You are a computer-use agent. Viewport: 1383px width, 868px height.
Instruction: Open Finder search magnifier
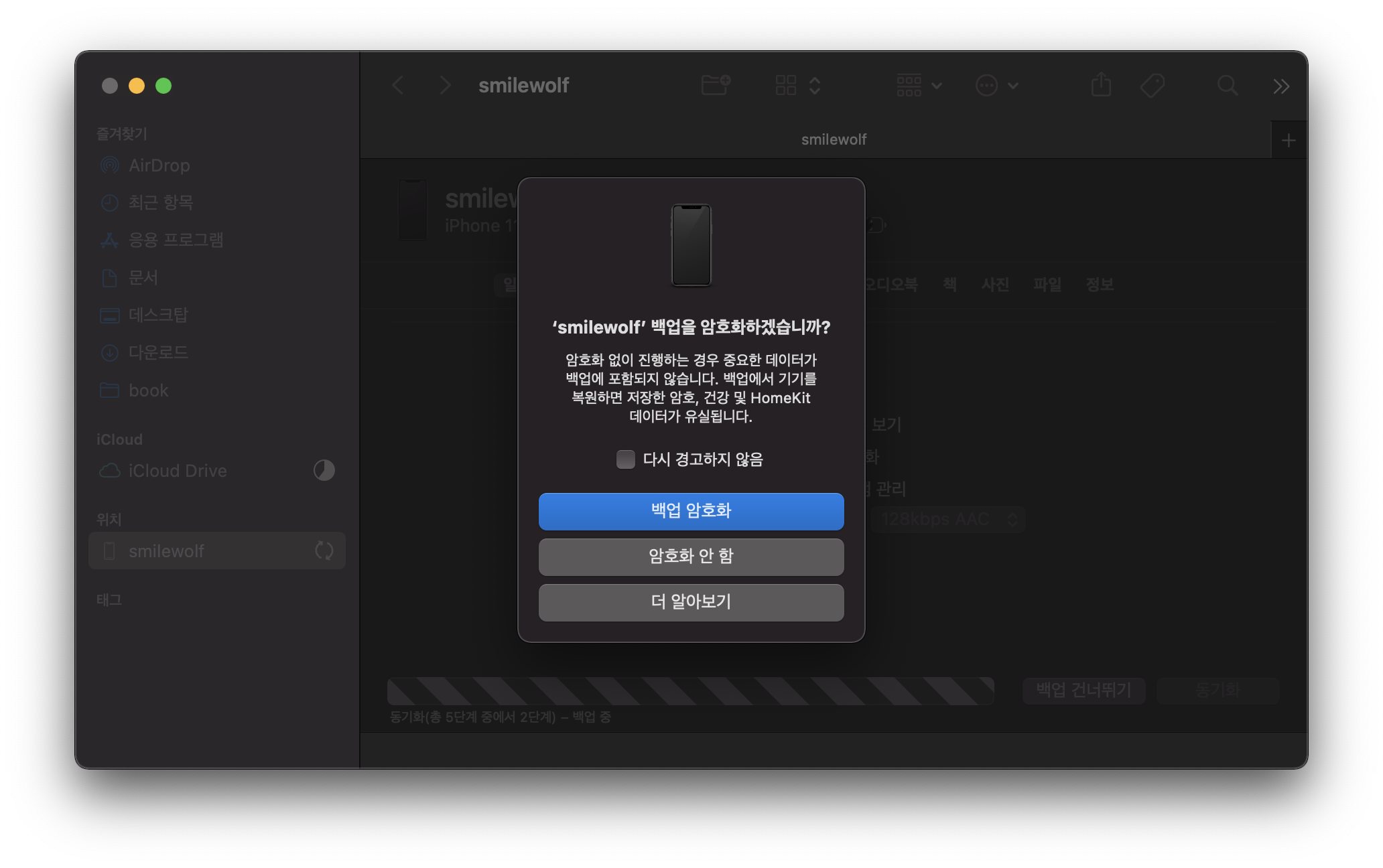tap(1227, 85)
